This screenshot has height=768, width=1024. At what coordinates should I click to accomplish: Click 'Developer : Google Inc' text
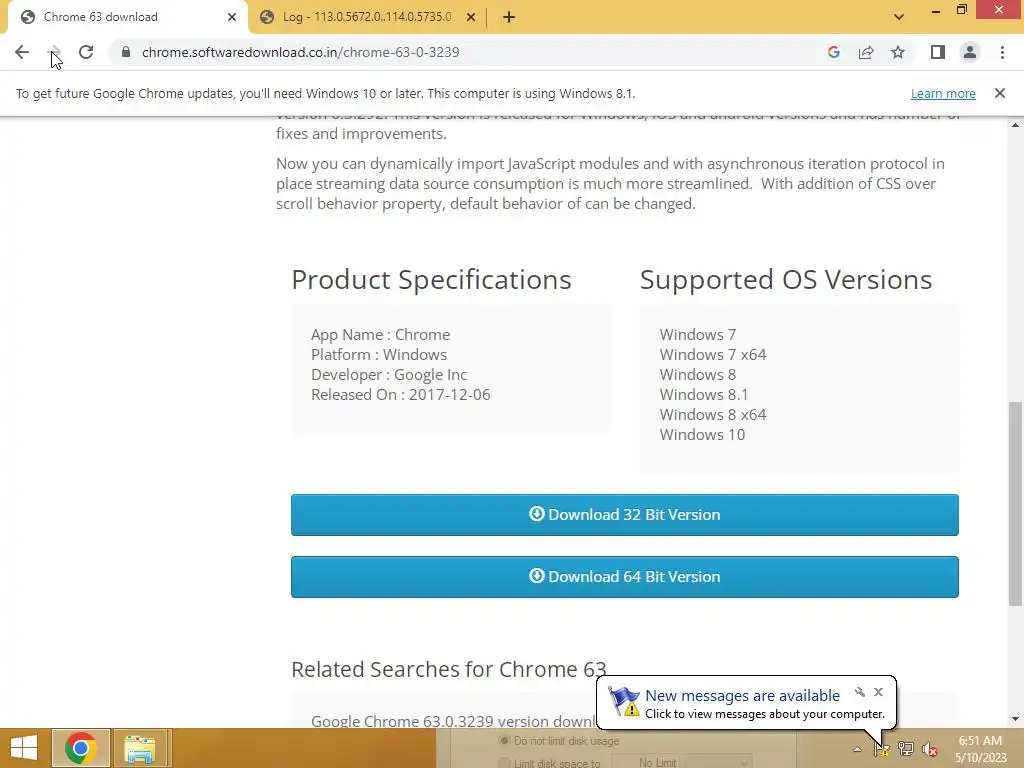pyautogui.click(x=389, y=375)
